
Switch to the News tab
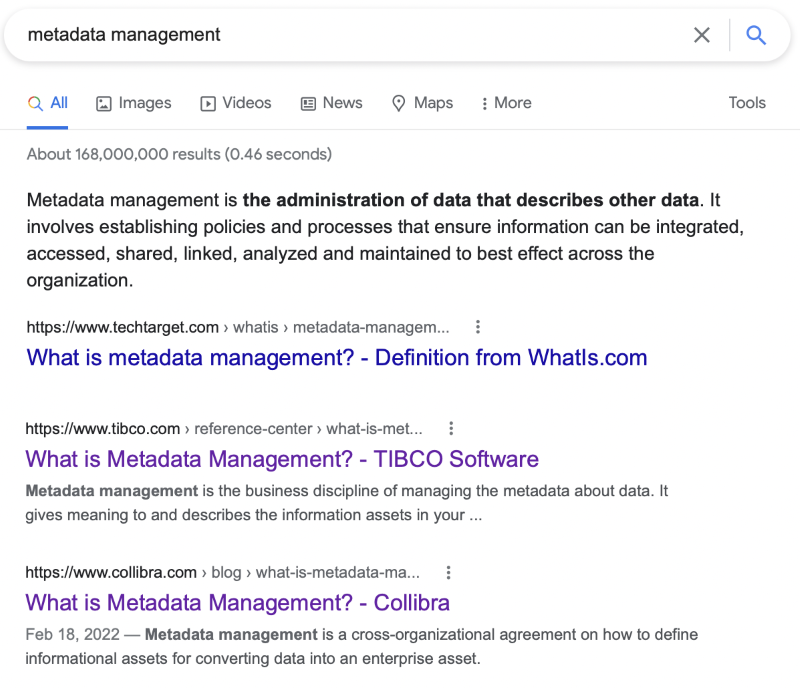(332, 103)
